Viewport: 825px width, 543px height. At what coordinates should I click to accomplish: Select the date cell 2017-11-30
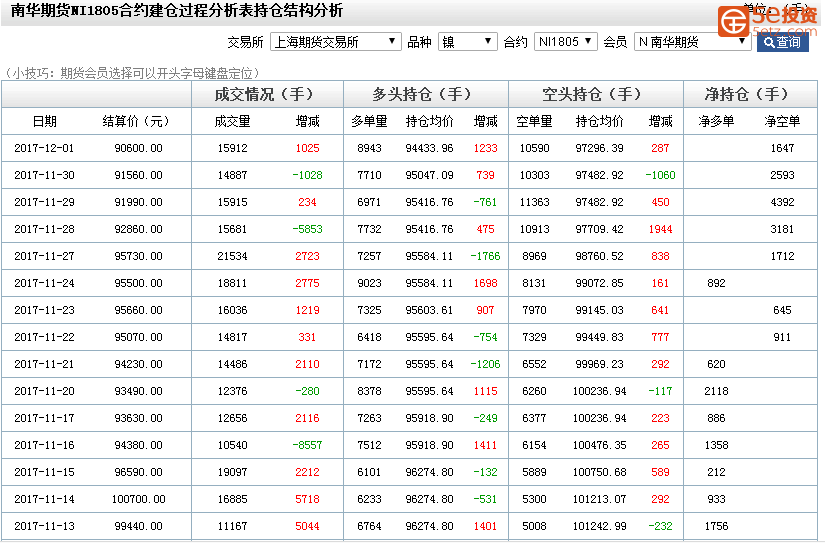click(44, 175)
